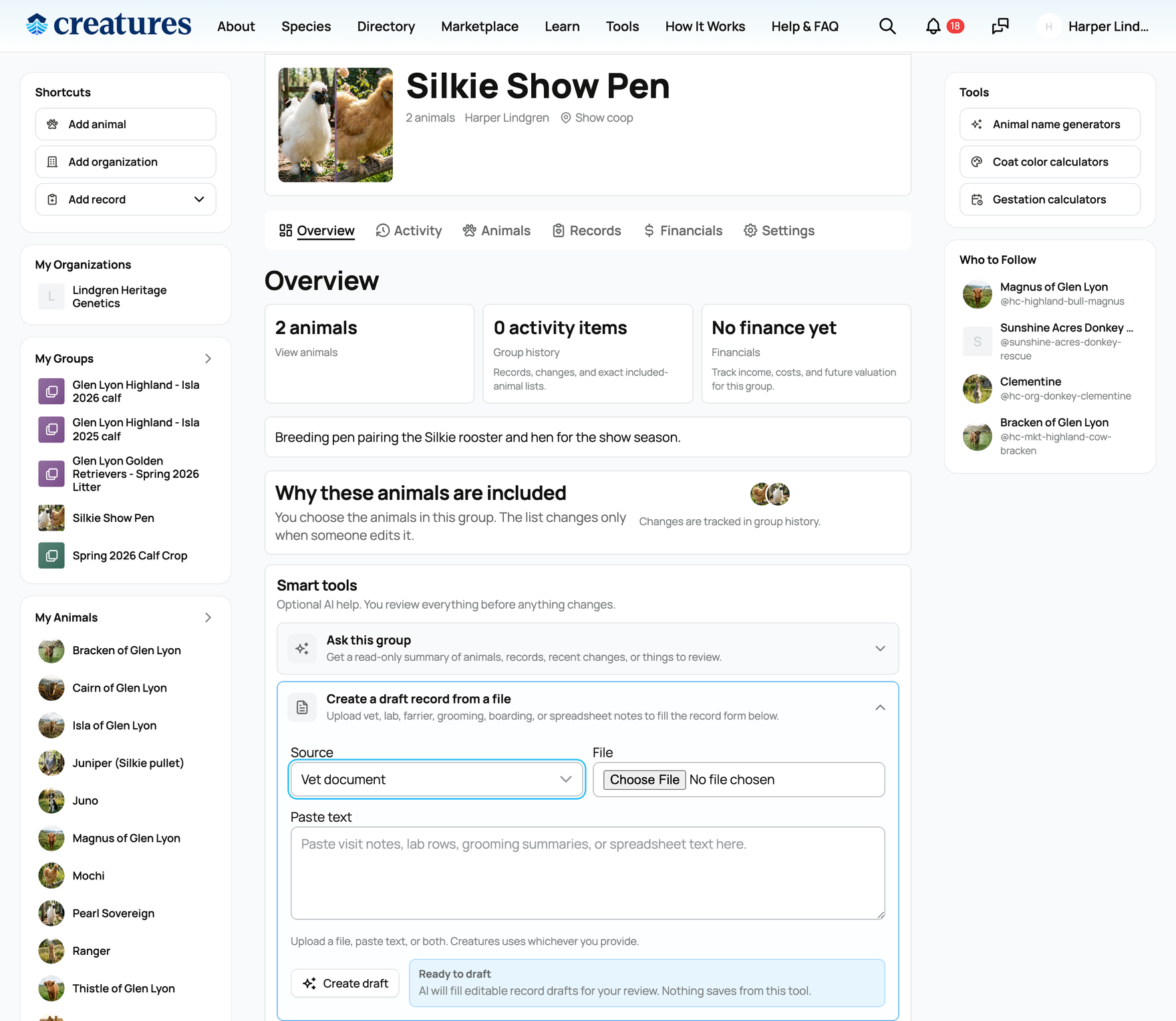
Task: Click Sunshine Acres Donkey avatar
Action: [978, 341]
